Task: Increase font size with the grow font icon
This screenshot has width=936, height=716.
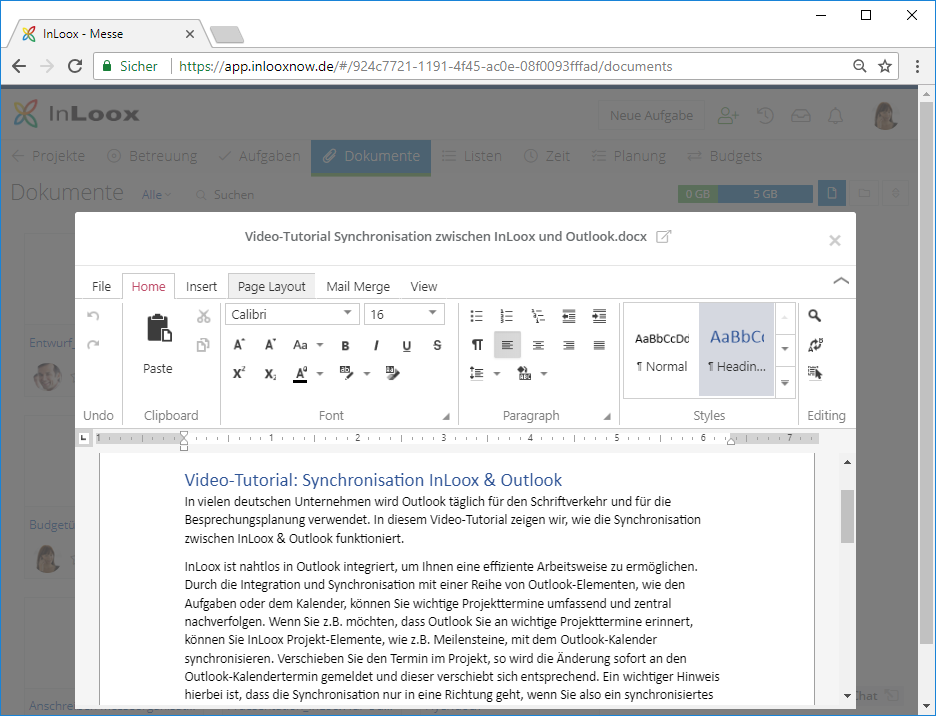Action: (x=239, y=345)
